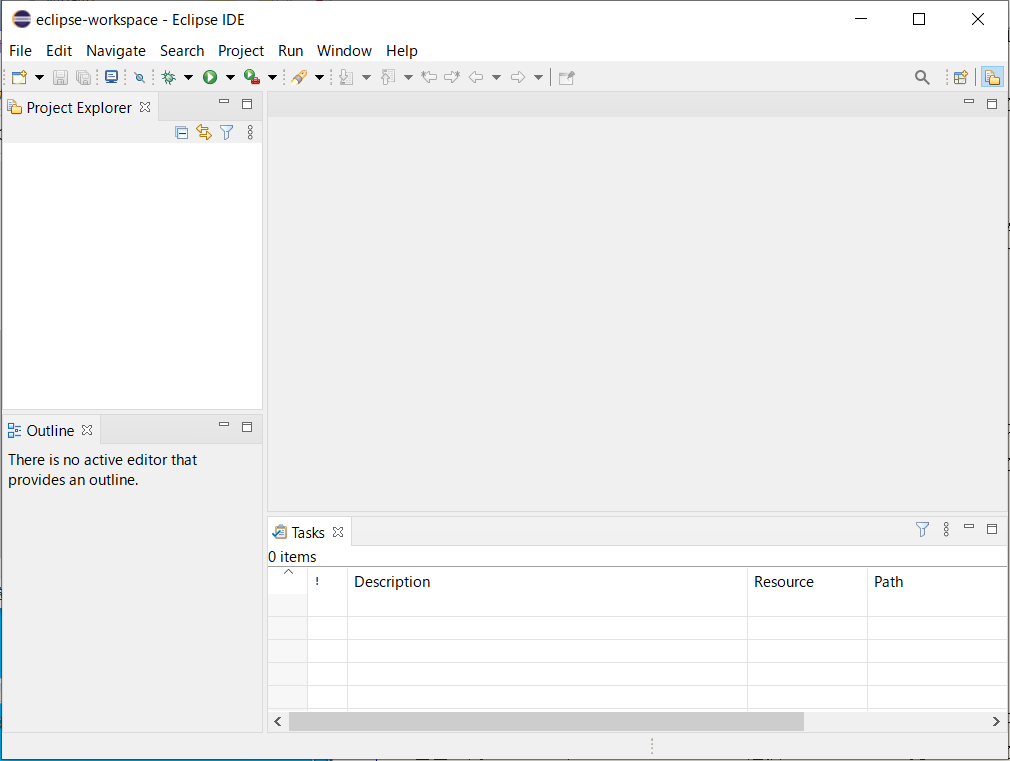Sort by the Path column header

(937, 582)
